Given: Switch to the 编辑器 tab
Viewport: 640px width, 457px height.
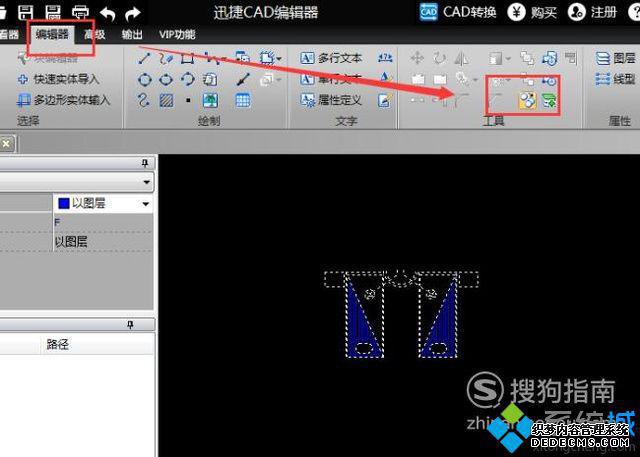Looking at the screenshot, I should tap(51, 34).
